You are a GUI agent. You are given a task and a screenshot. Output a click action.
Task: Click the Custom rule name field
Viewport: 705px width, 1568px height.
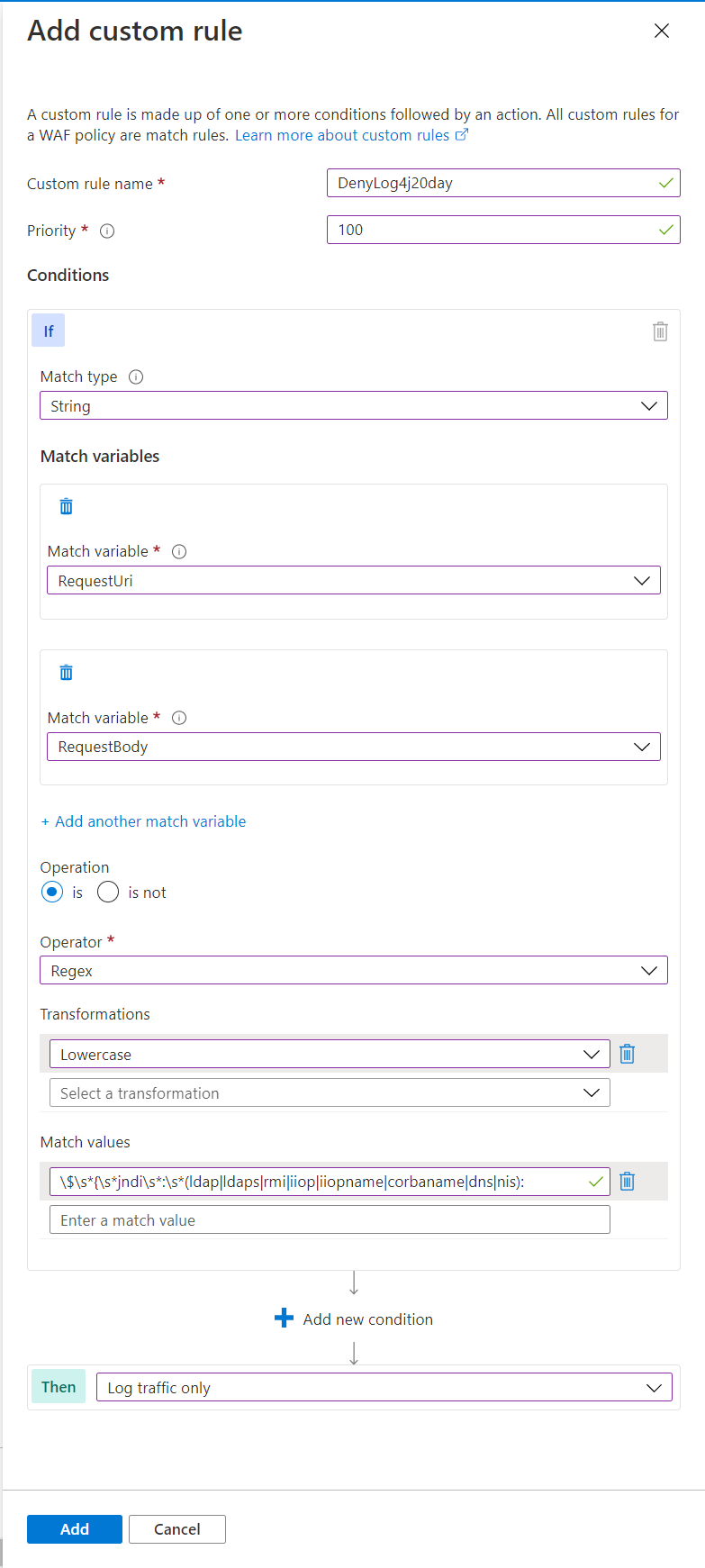pyautogui.click(x=495, y=184)
